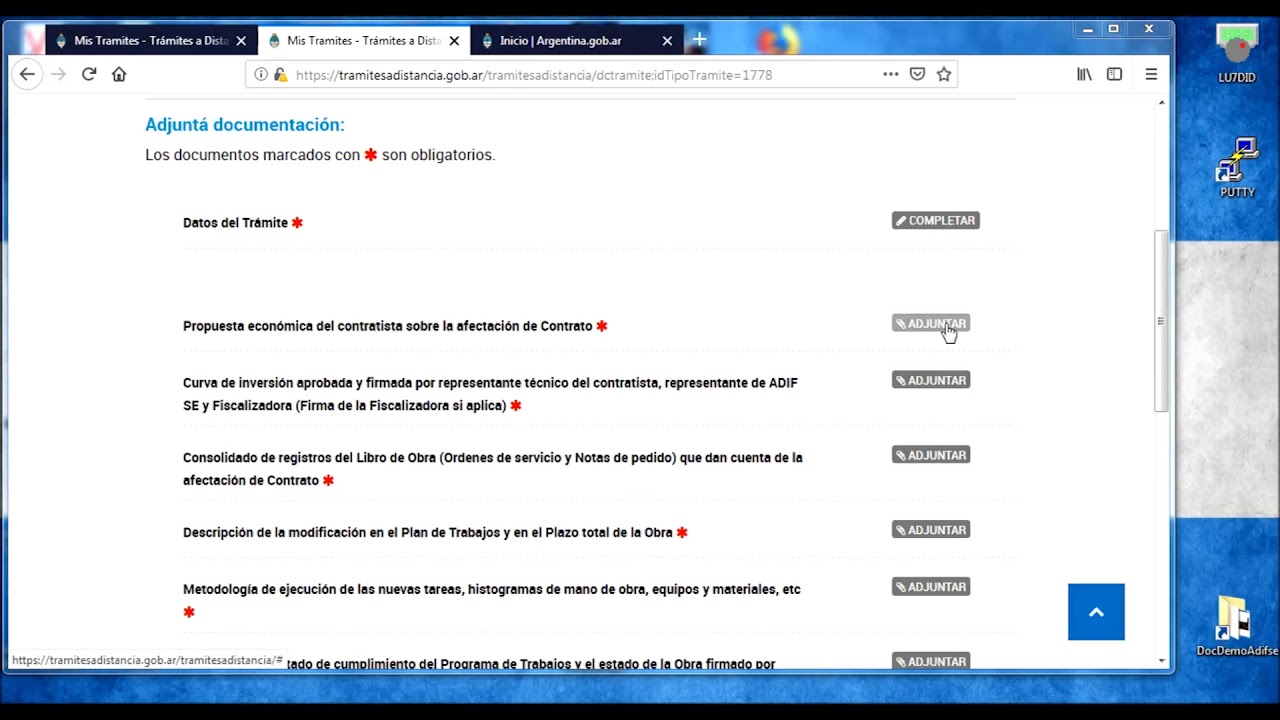This screenshot has height=720, width=1280.
Task: Click Consolidado de registros del Libro text
Action: (492, 469)
